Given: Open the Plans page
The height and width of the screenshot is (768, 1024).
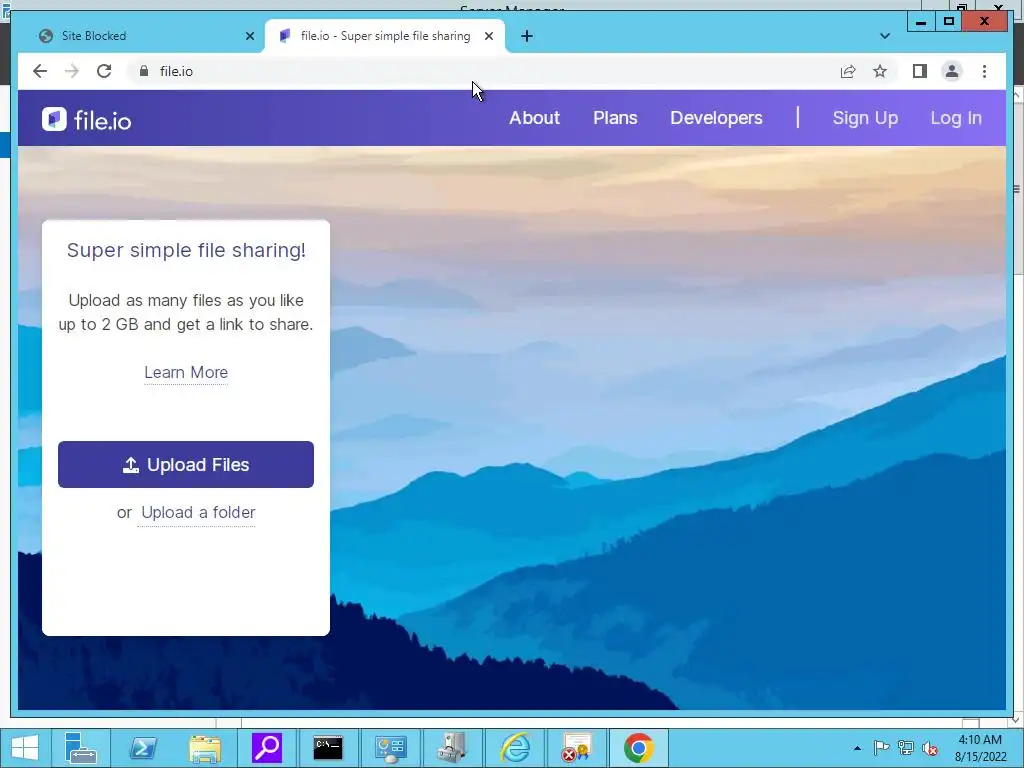Looking at the screenshot, I should 615,118.
